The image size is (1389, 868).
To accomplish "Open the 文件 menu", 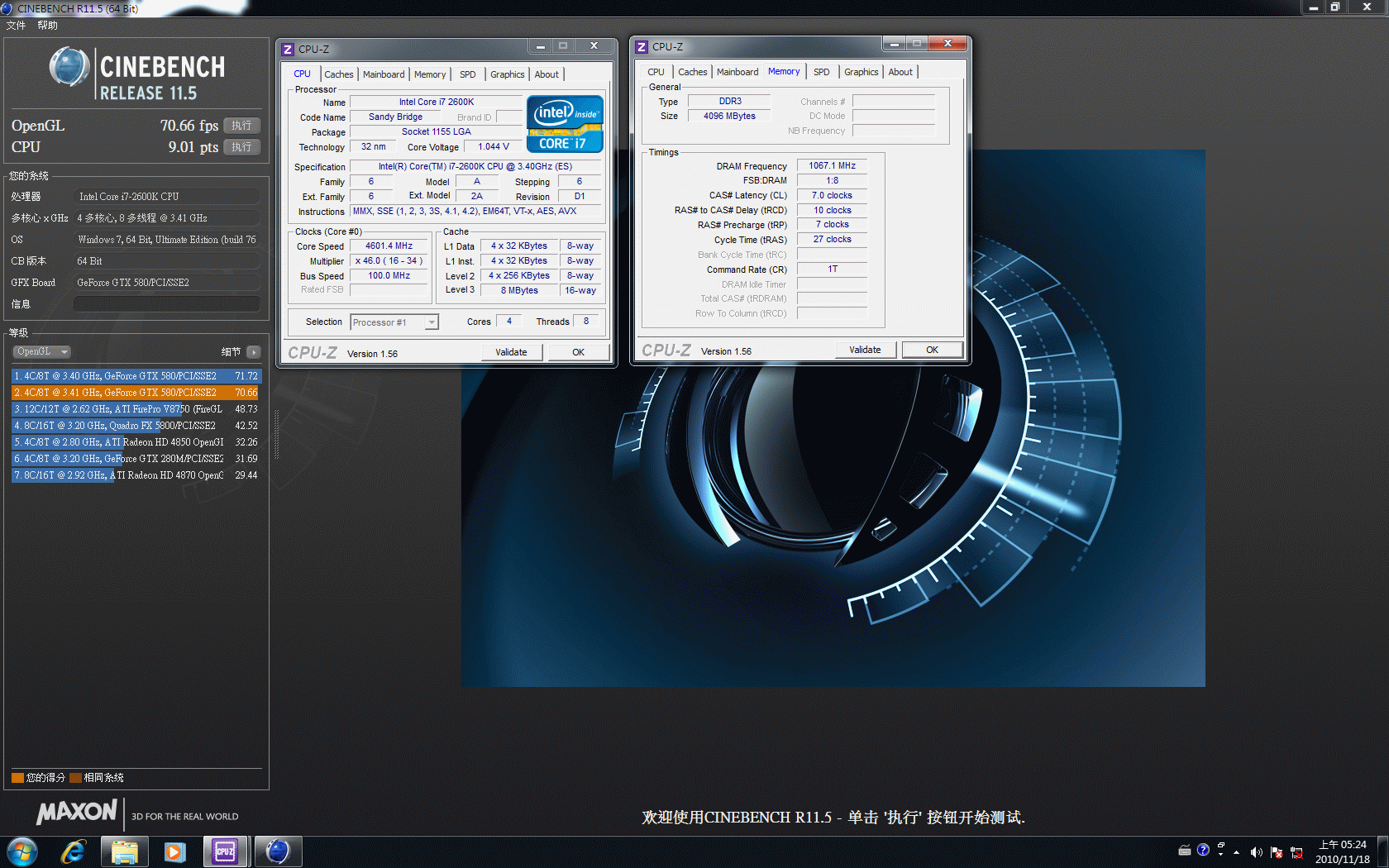I will point(16,26).
